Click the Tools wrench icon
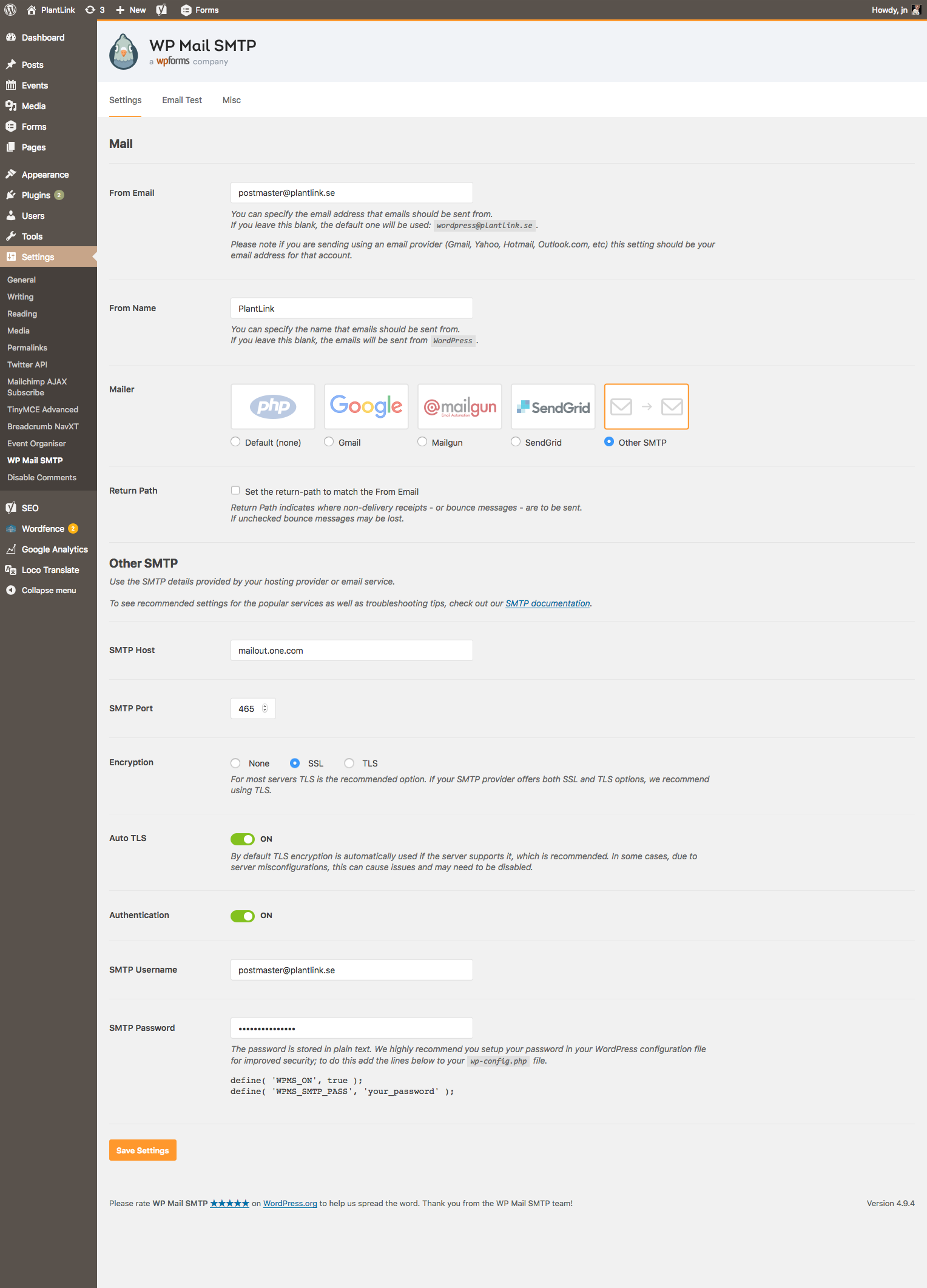Image resolution: width=927 pixels, height=1288 pixels. point(11,236)
